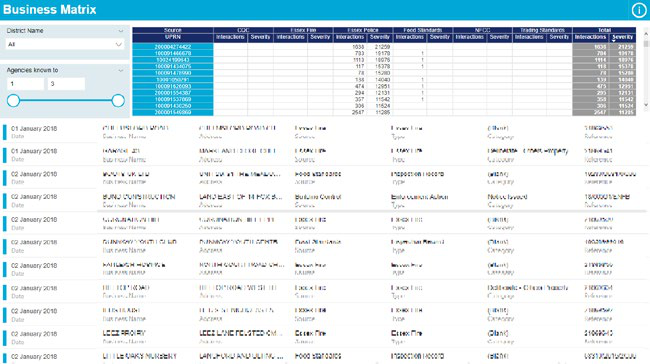Sort by Interactions under Essex Police
Image resolution: width=650 pixels, height=364 pixels.
(x=350, y=37)
